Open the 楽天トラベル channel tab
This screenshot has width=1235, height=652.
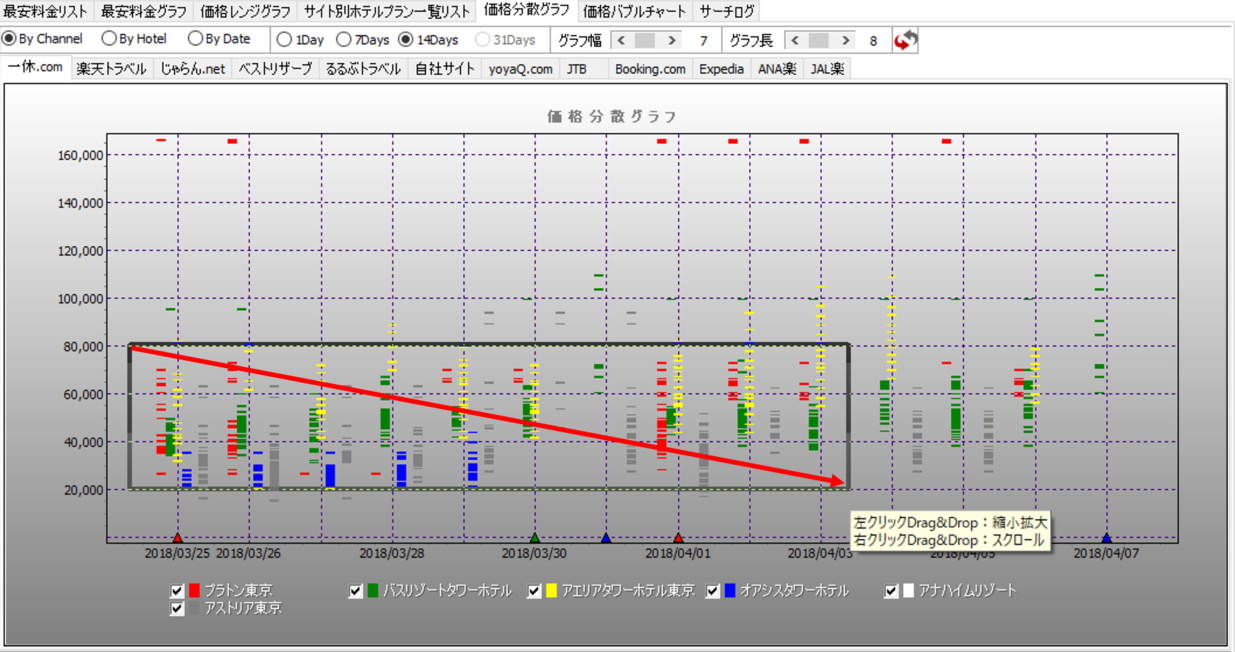point(111,69)
